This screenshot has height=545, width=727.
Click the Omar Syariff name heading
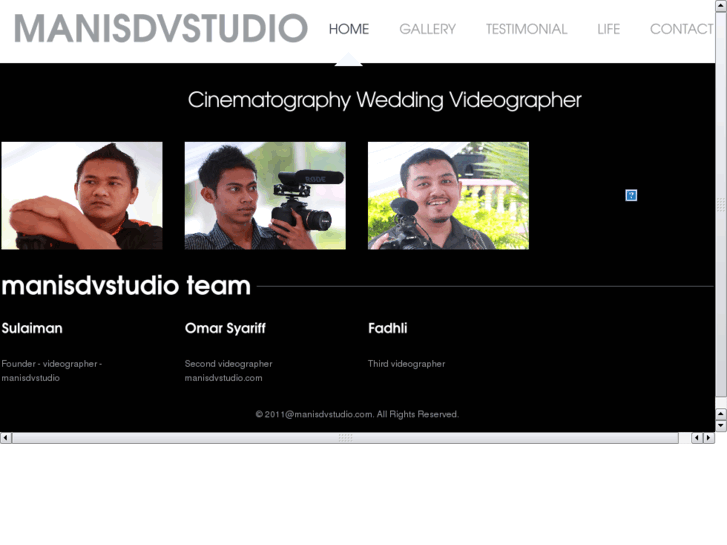click(x=225, y=328)
